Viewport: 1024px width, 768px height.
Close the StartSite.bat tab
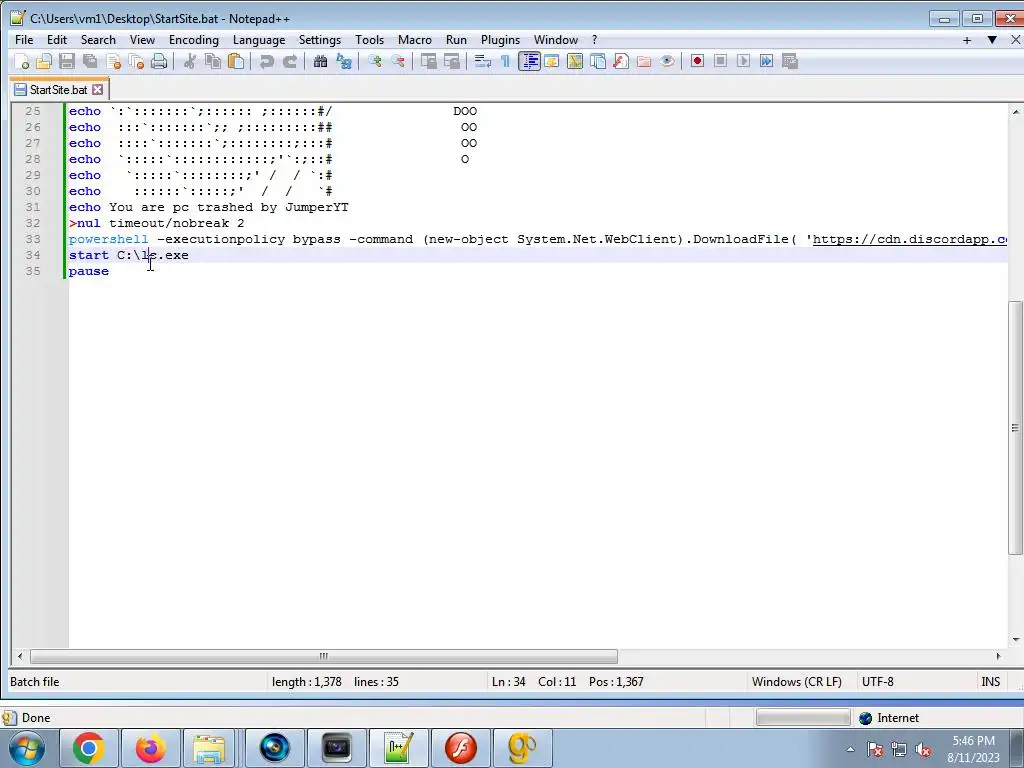click(97, 89)
